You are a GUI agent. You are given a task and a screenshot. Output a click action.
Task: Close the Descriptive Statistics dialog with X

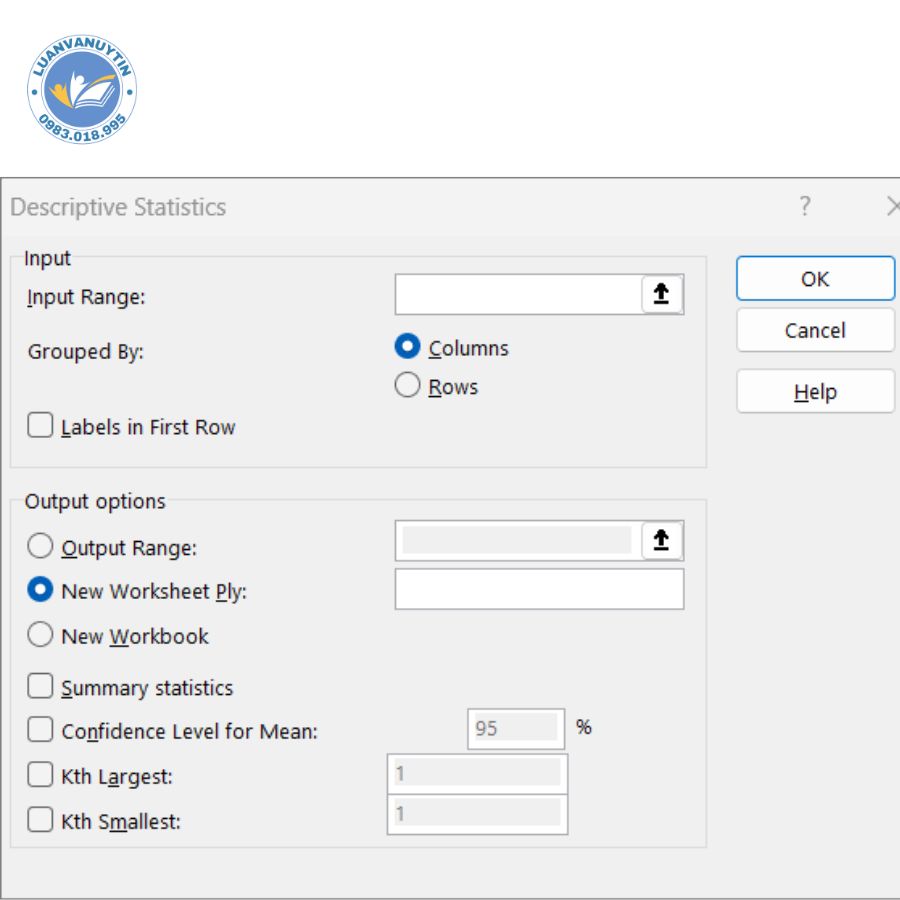892,207
